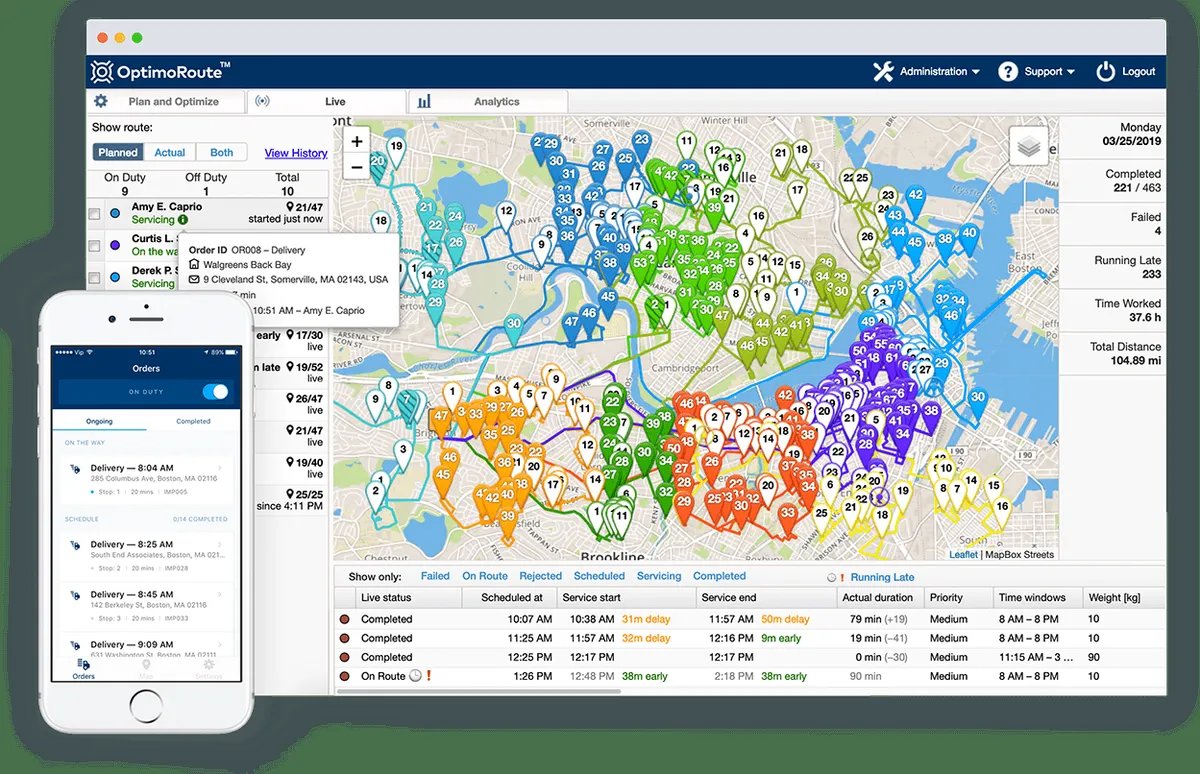This screenshot has height=774, width=1200.
Task: Zoom out the map with minus button
Action: point(357,167)
